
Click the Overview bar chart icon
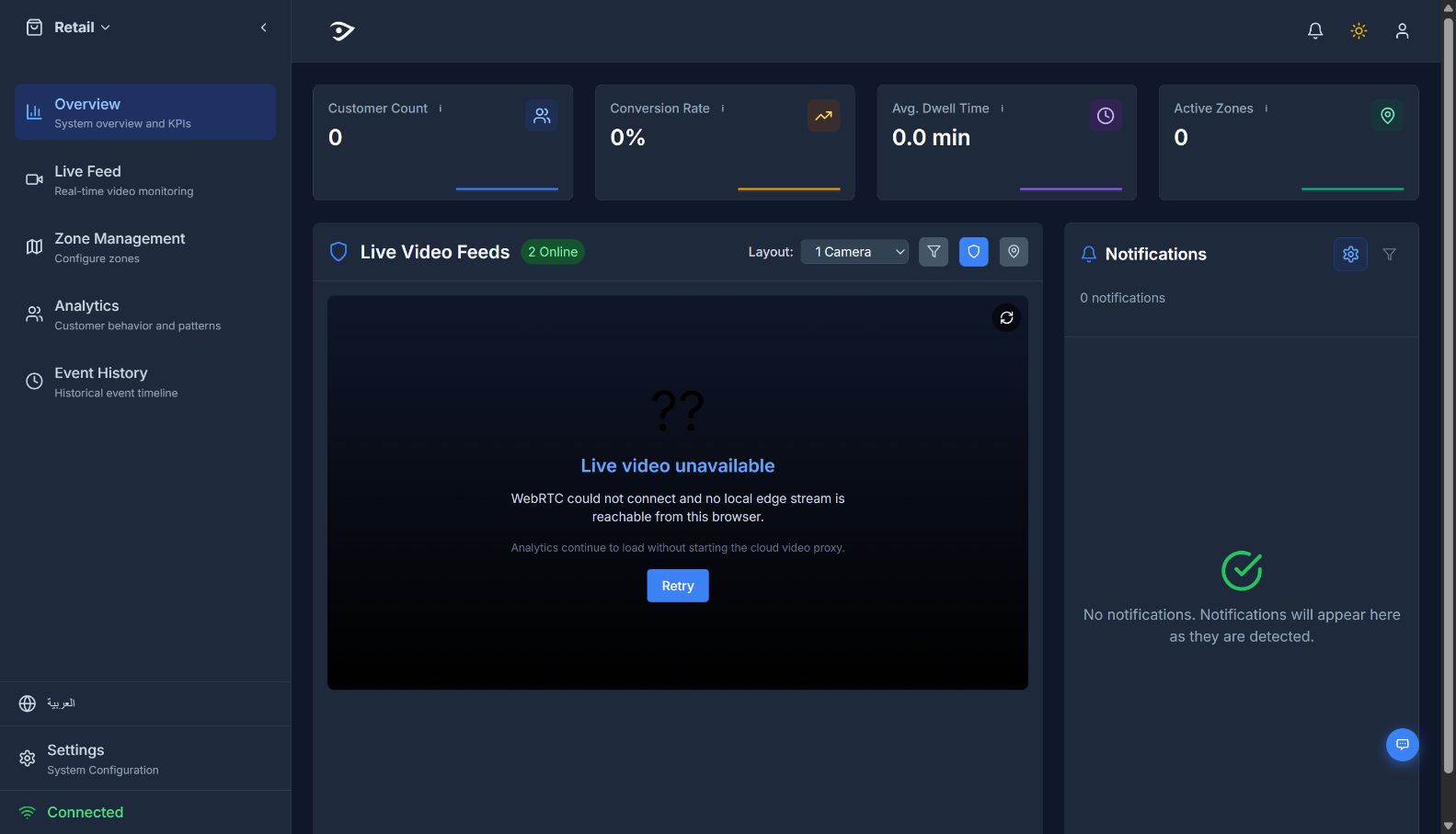(34, 112)
